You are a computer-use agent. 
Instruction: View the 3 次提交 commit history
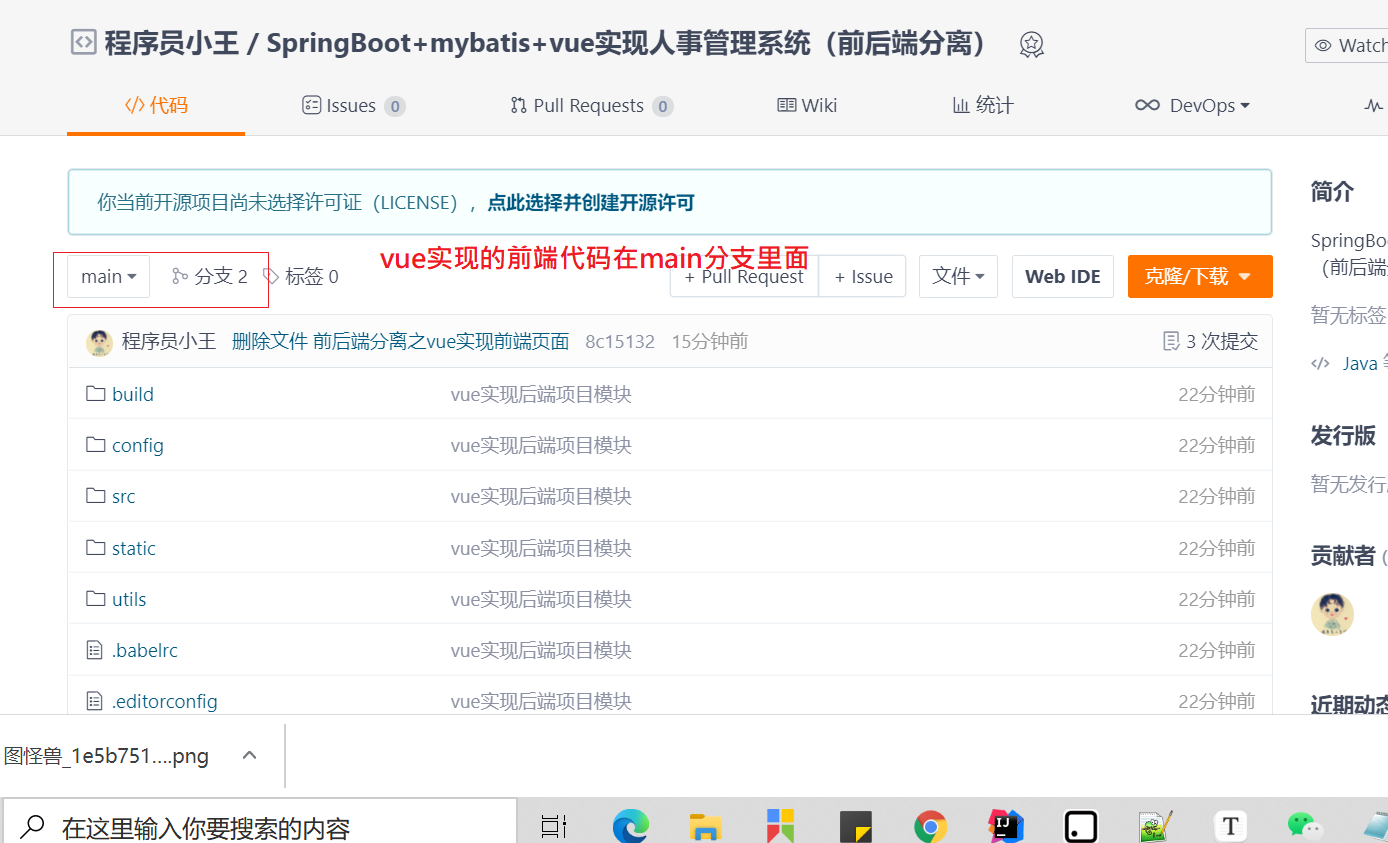point(1210,342)
